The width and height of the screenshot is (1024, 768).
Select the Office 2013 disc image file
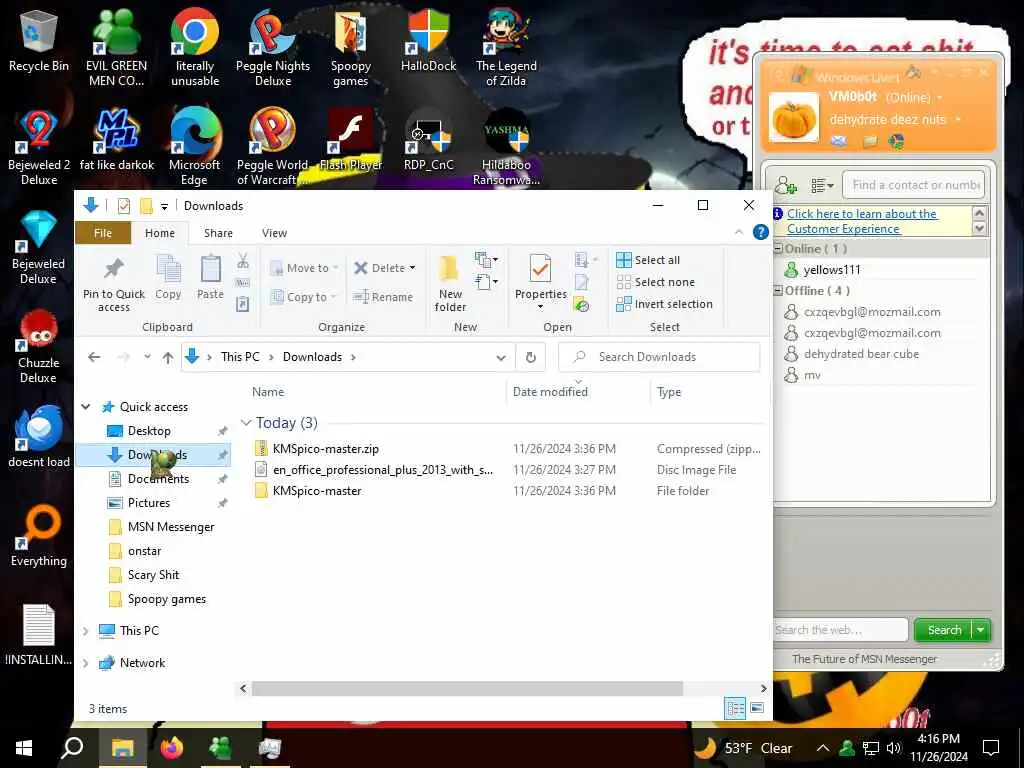[383, 470]
